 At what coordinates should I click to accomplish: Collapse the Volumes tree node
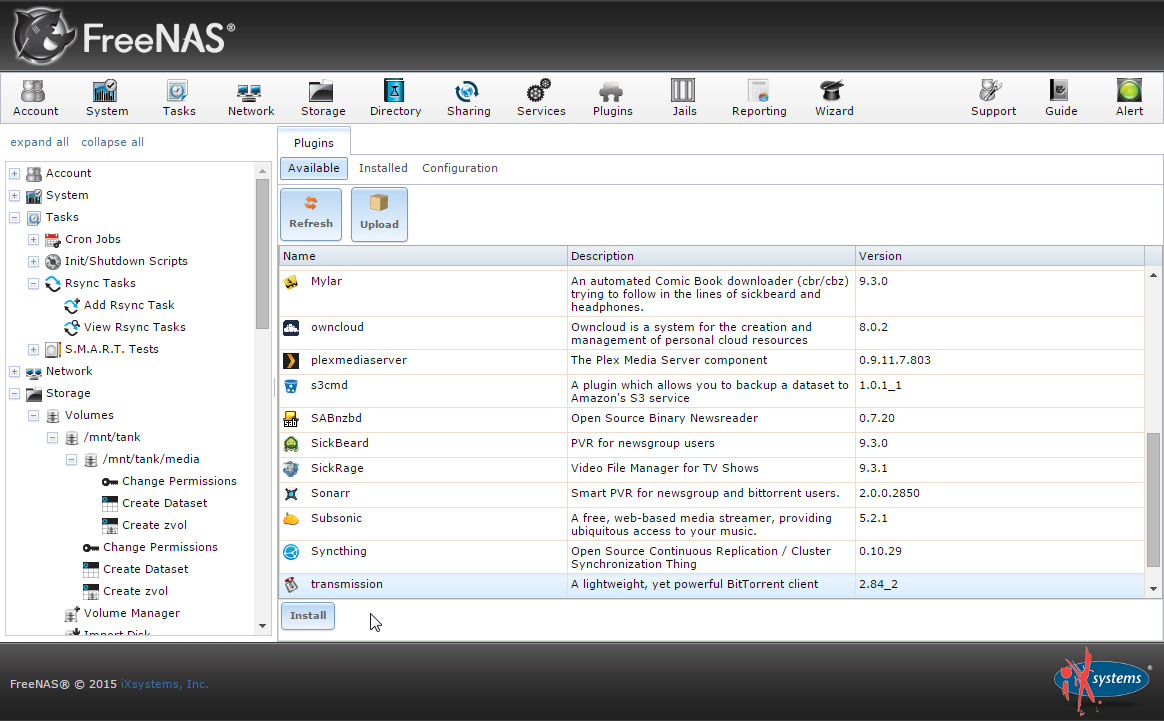click(33, 416)
